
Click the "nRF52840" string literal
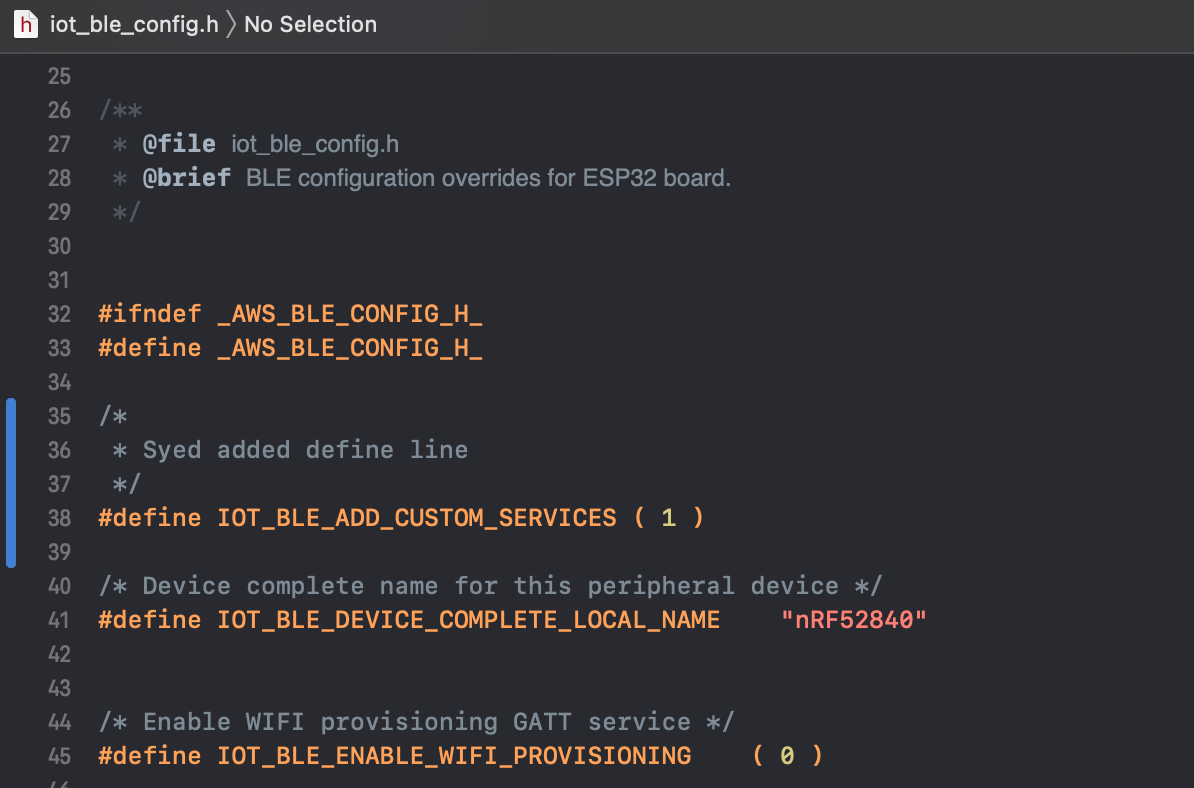(x=853, y=620)
